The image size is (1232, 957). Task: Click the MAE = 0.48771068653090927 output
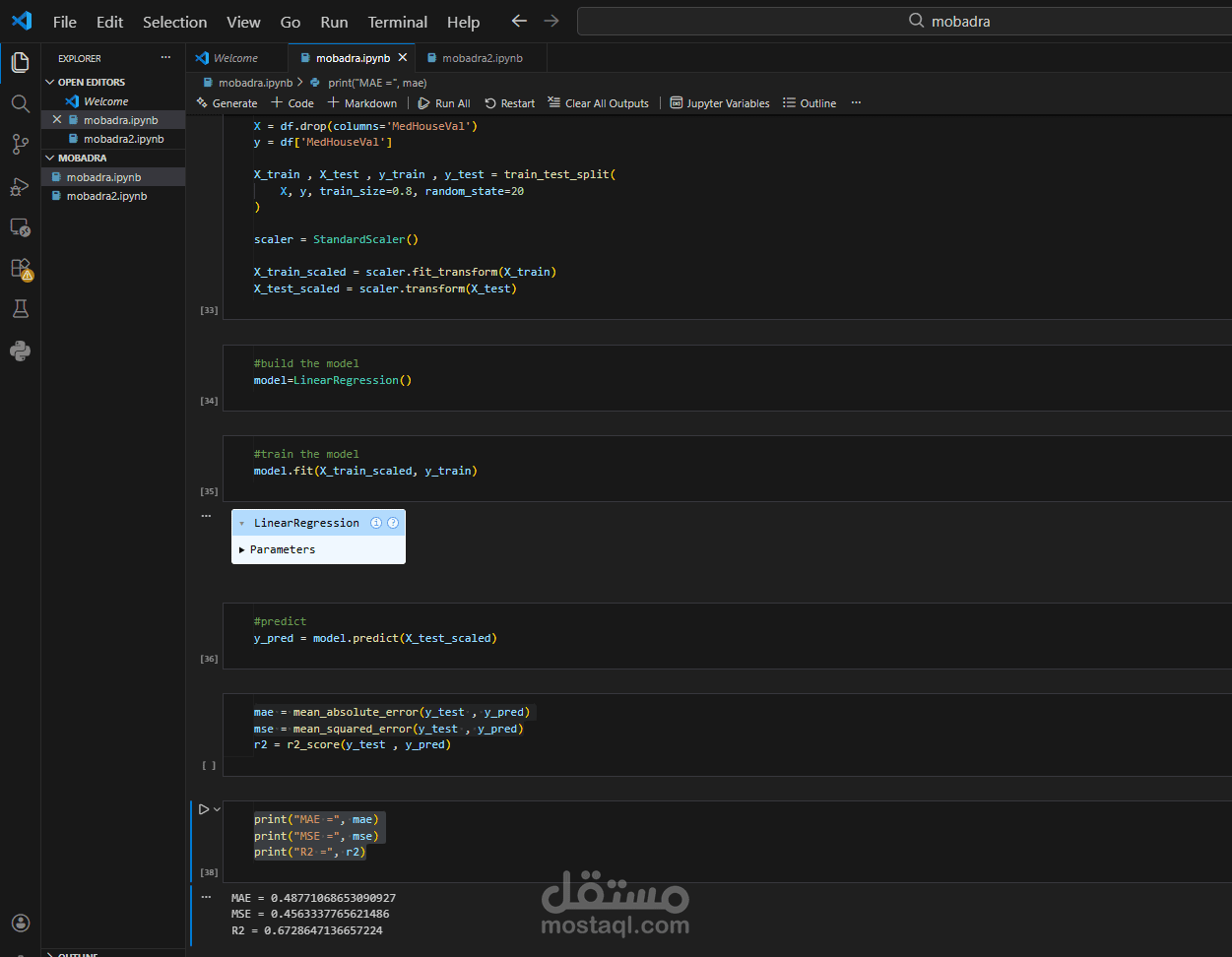click(313, 898)
